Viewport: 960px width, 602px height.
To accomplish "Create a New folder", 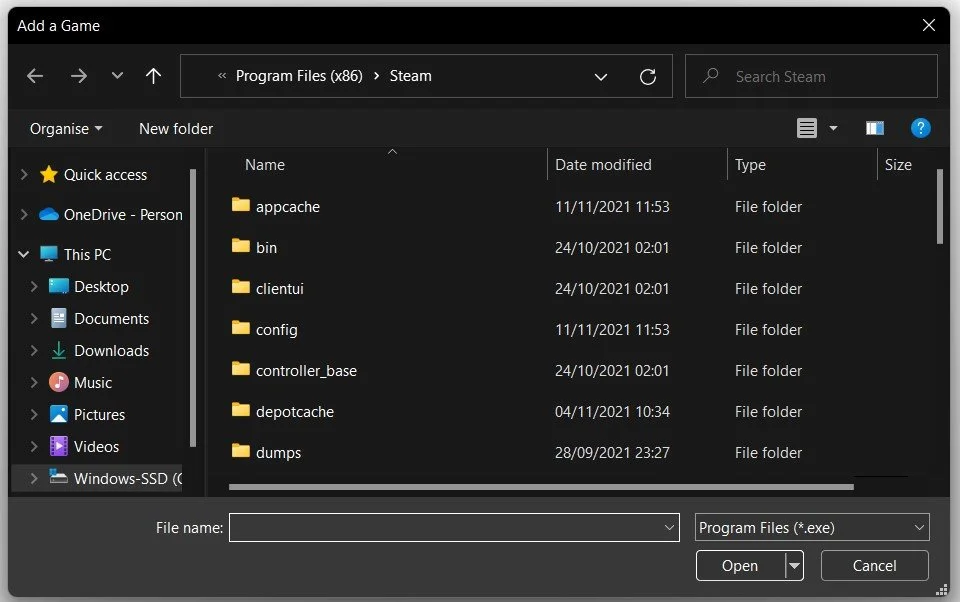I will coord(176,129).
